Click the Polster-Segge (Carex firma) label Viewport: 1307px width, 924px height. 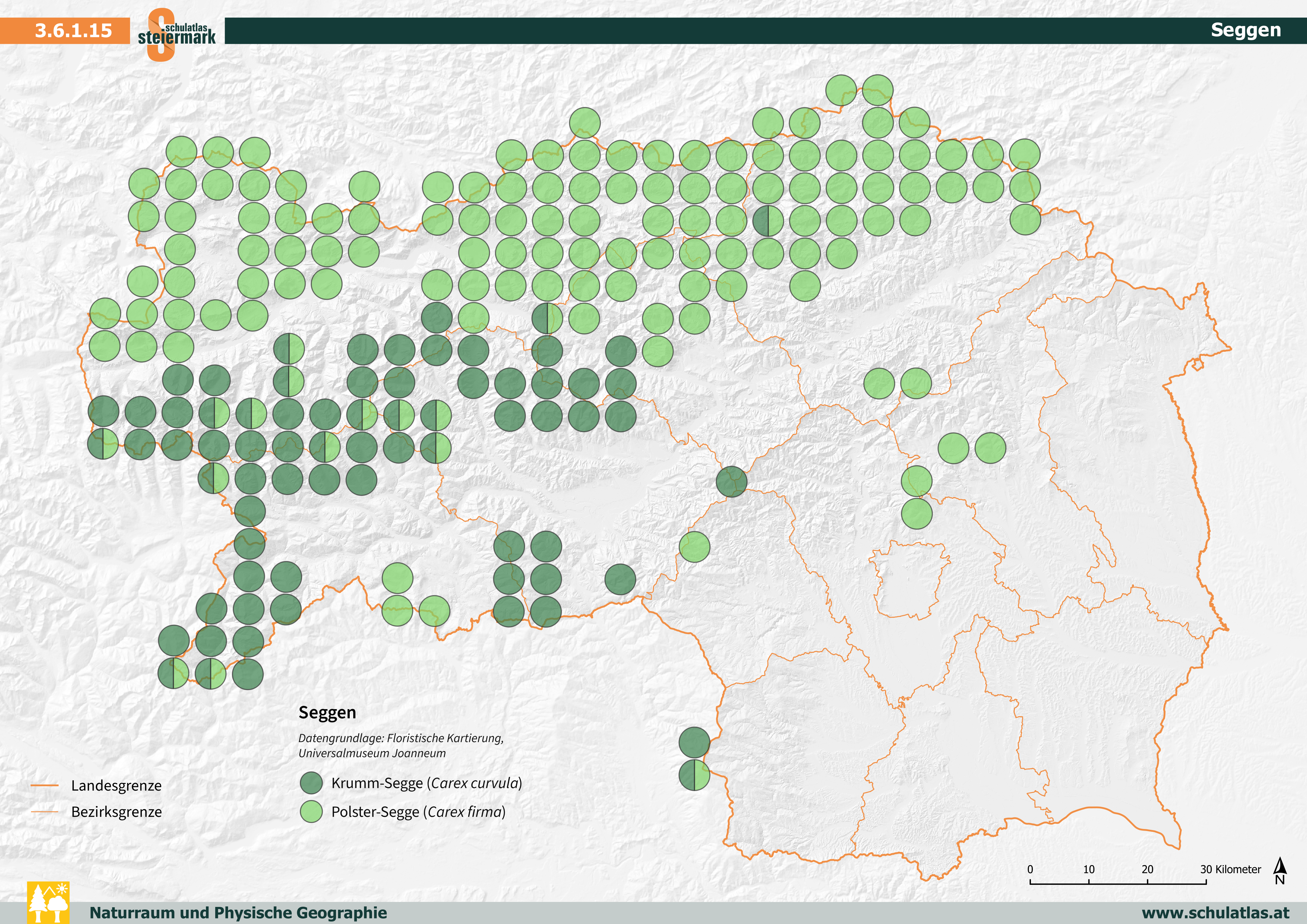pyautogui.click(x=418, y=812)
